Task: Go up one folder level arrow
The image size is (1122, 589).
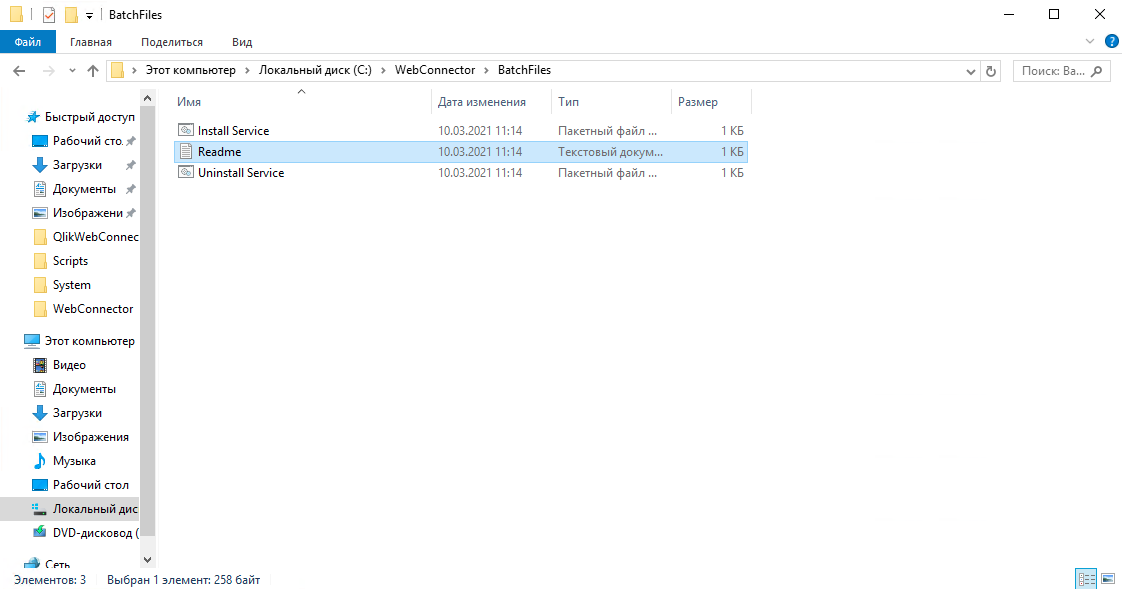Action: [92, 70]
